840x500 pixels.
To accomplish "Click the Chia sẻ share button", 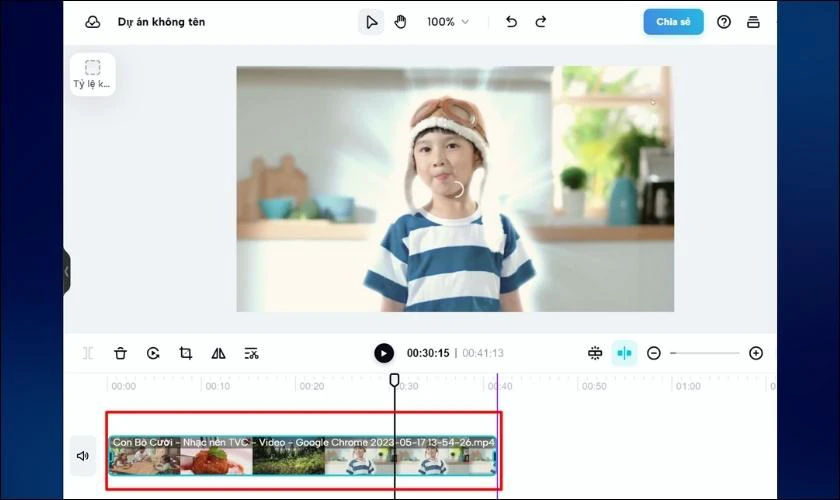I will (x=673, y=22).
